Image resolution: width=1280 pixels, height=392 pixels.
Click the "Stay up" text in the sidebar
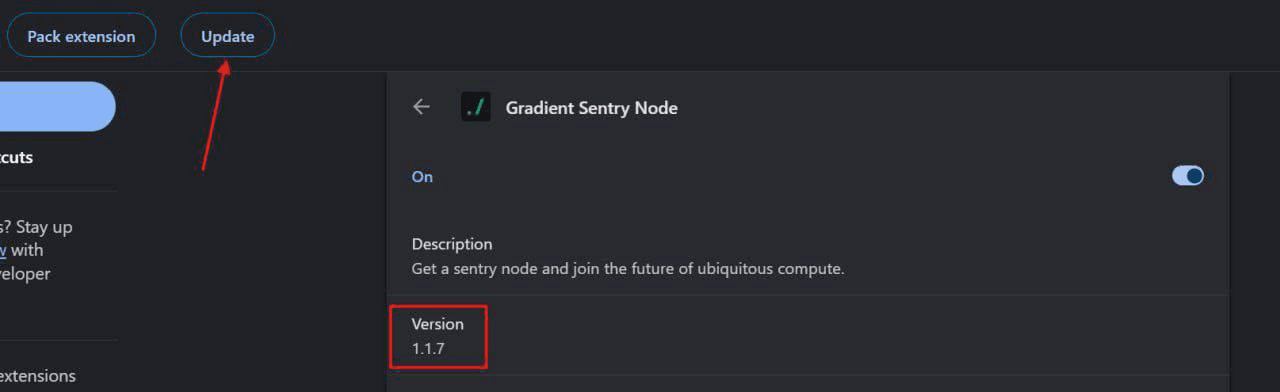pyautogui.click(x=43, y=227)
